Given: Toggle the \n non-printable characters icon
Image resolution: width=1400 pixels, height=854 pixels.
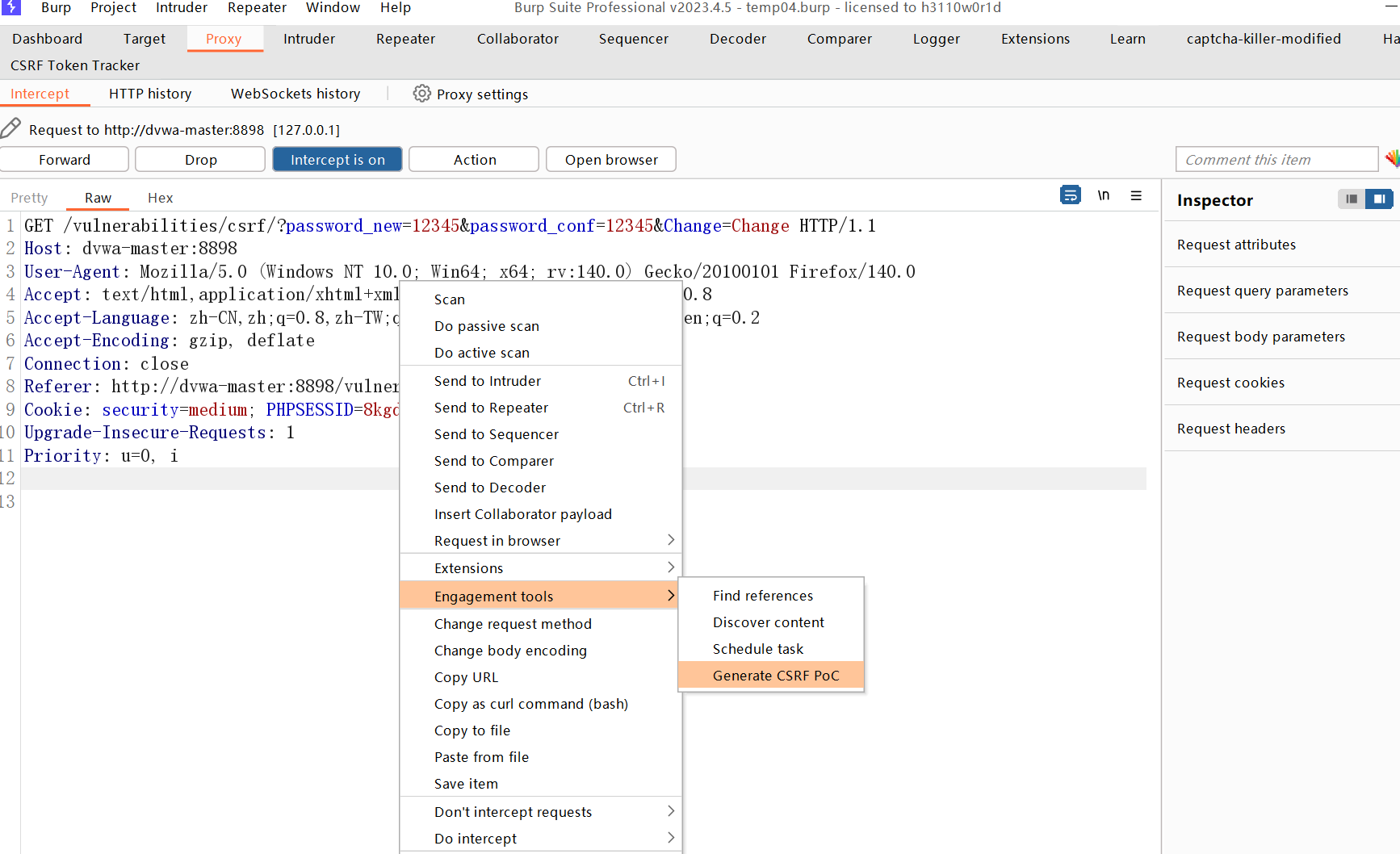Looking at the screenshot, I should [1103, 195].
